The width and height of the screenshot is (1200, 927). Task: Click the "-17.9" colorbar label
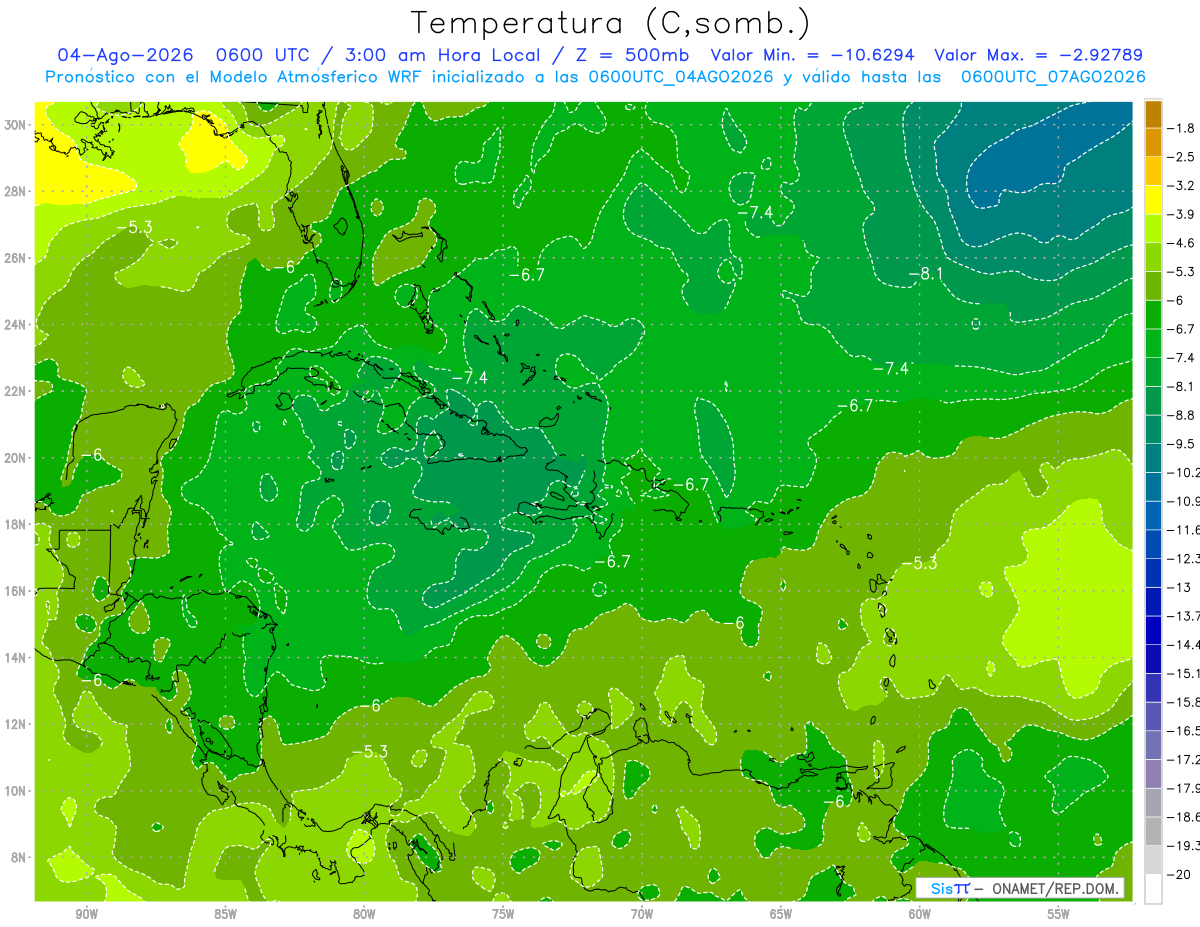[1182, 788]
